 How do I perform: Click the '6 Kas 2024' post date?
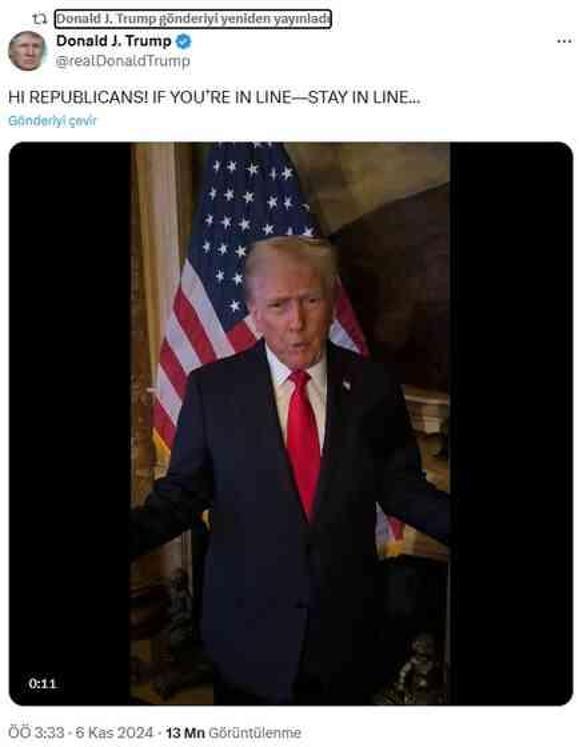click(114, 732)
